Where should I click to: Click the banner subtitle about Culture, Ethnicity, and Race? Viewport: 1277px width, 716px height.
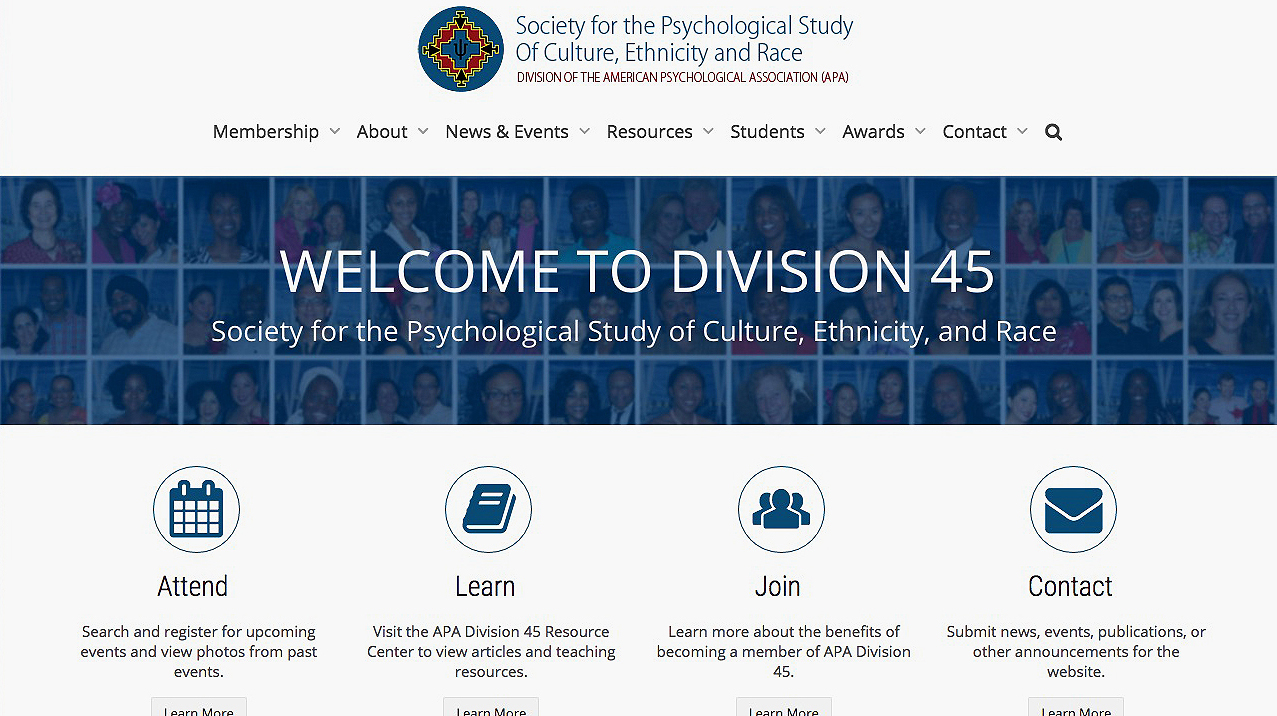[634, 331]
